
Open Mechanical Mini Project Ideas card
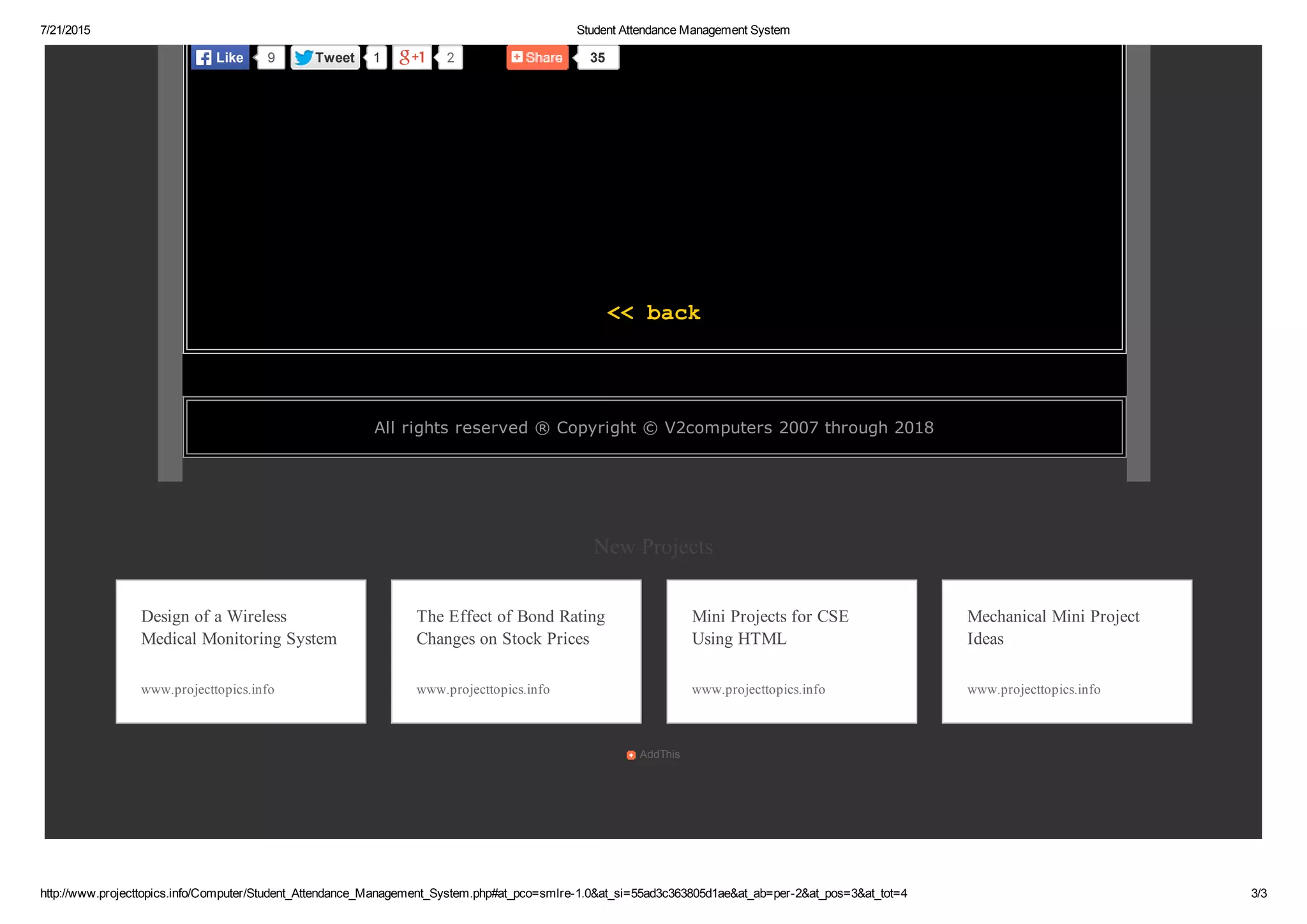click(1067, 652)
